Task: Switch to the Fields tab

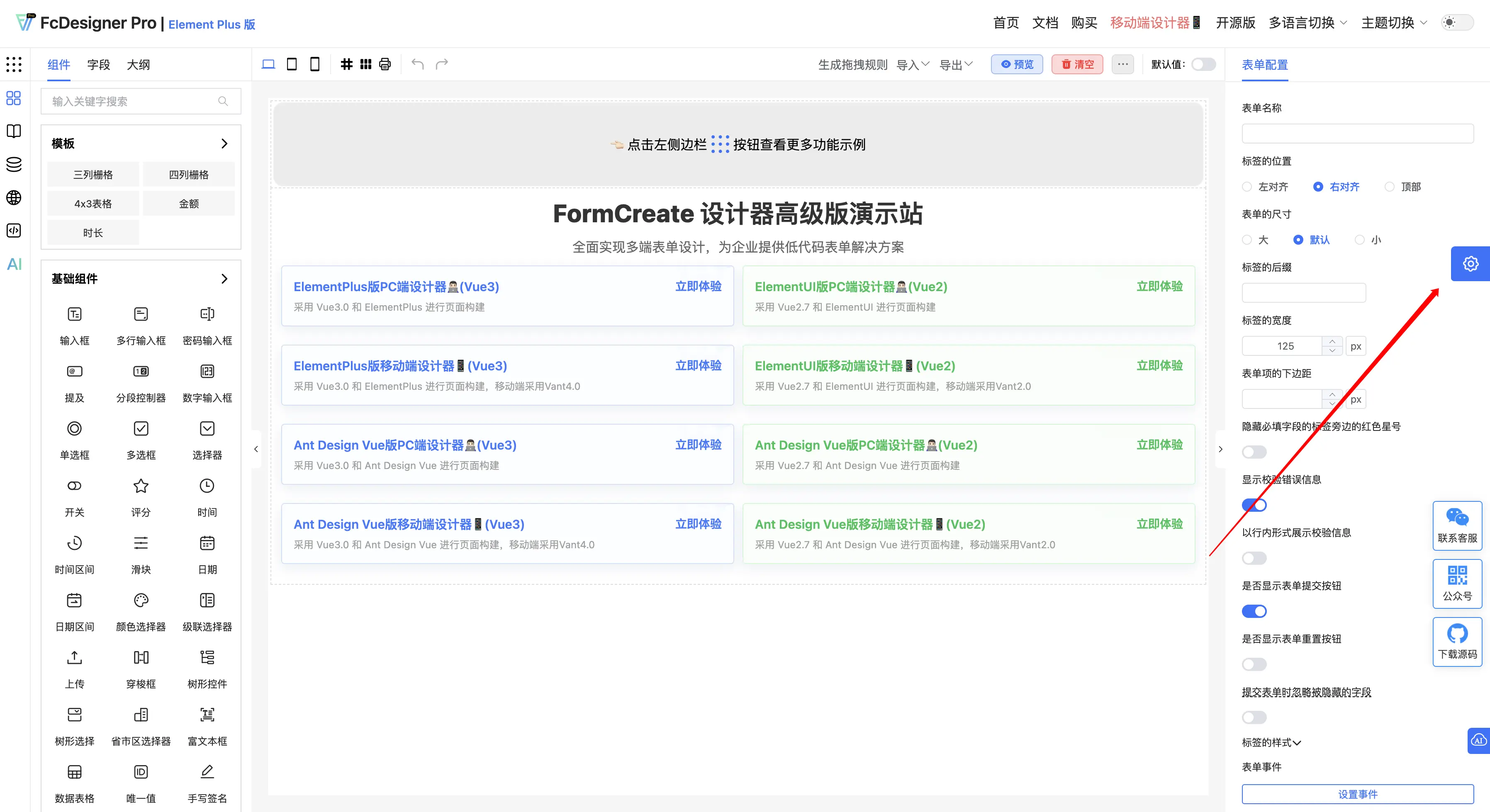Action: 98,65
